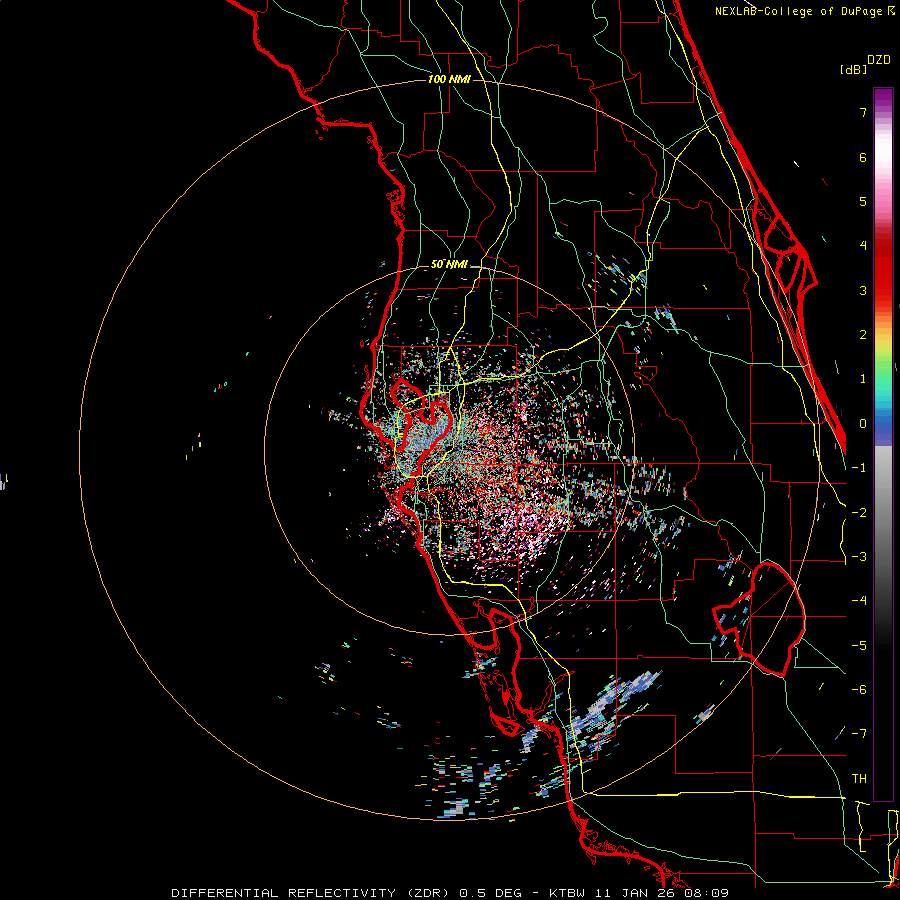The width and height of the screenshot is (900, 900).
Task: Pick the -5 tick label on scale
Action: [x=859, y=646]
